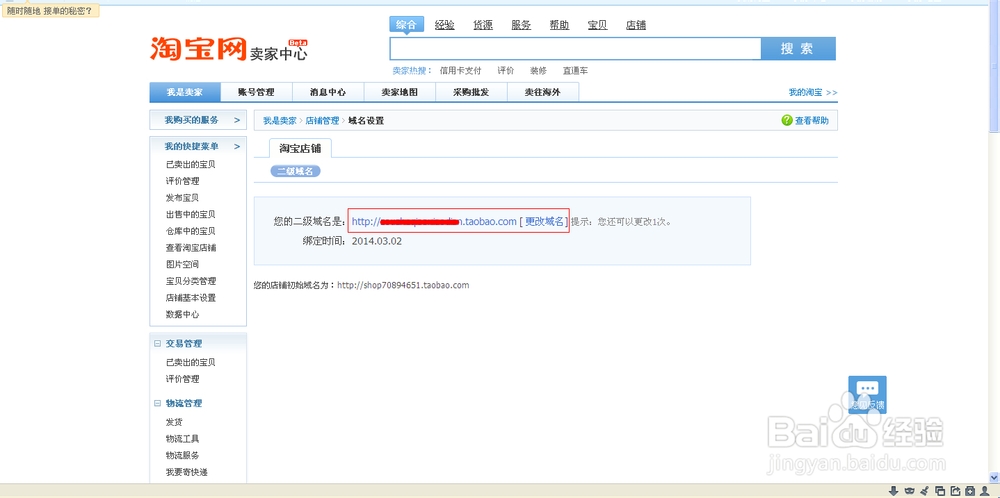Select the 综合 search tab
Screen dimensions: 1000x498
(x=406, y=25)
